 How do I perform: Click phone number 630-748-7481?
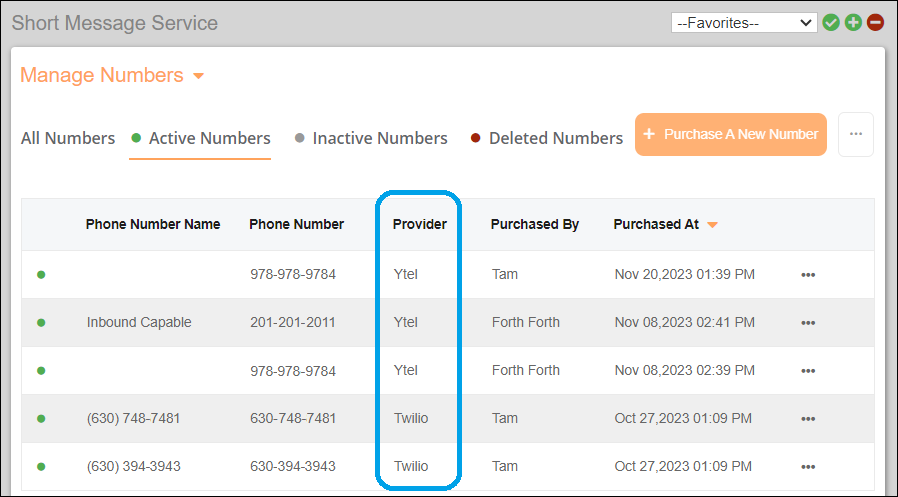click(293, 419)
